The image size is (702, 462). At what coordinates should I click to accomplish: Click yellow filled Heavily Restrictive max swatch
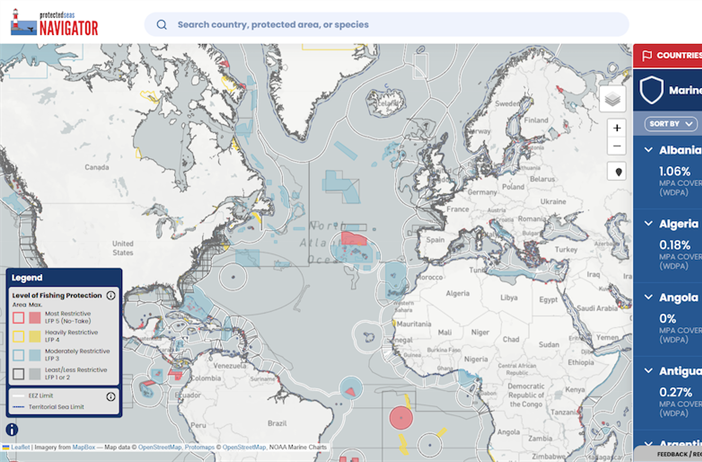(x=35, y=336)
